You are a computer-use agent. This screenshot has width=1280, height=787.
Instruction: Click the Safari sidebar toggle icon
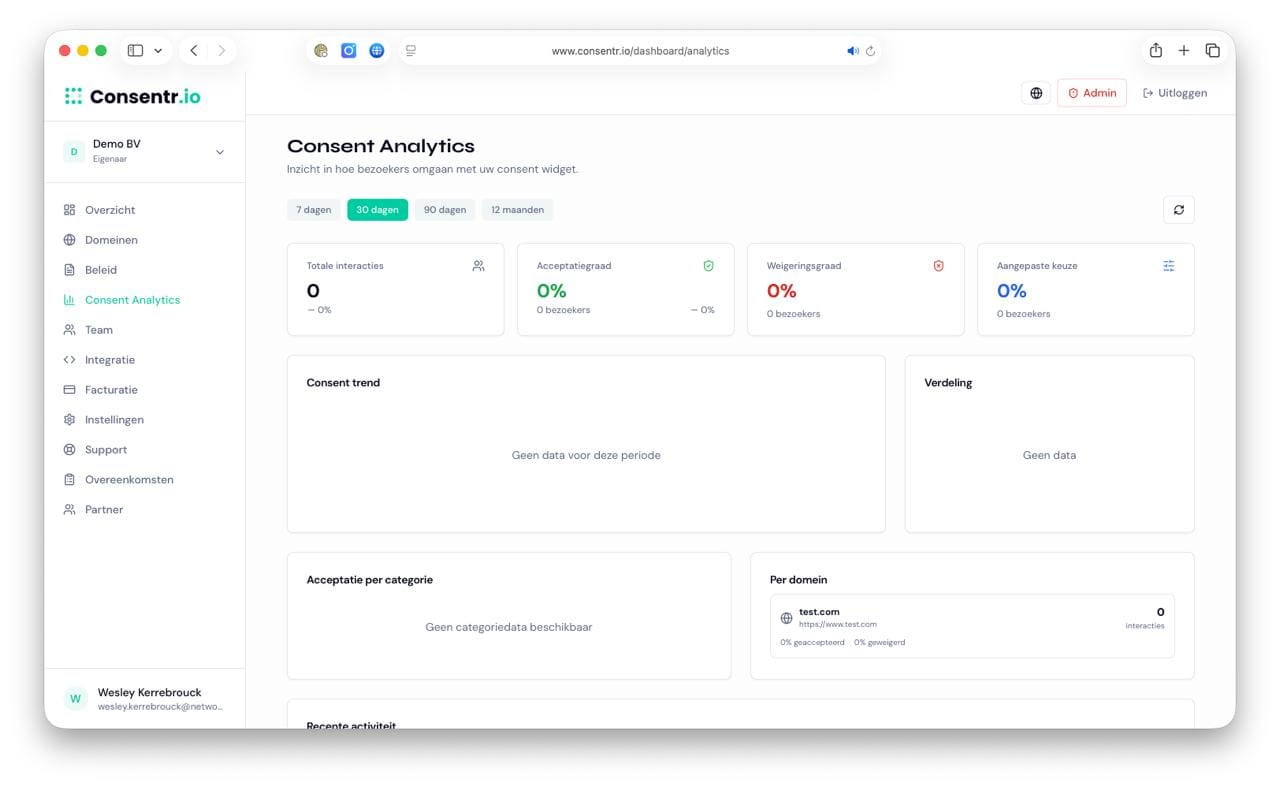coord(135,50)
